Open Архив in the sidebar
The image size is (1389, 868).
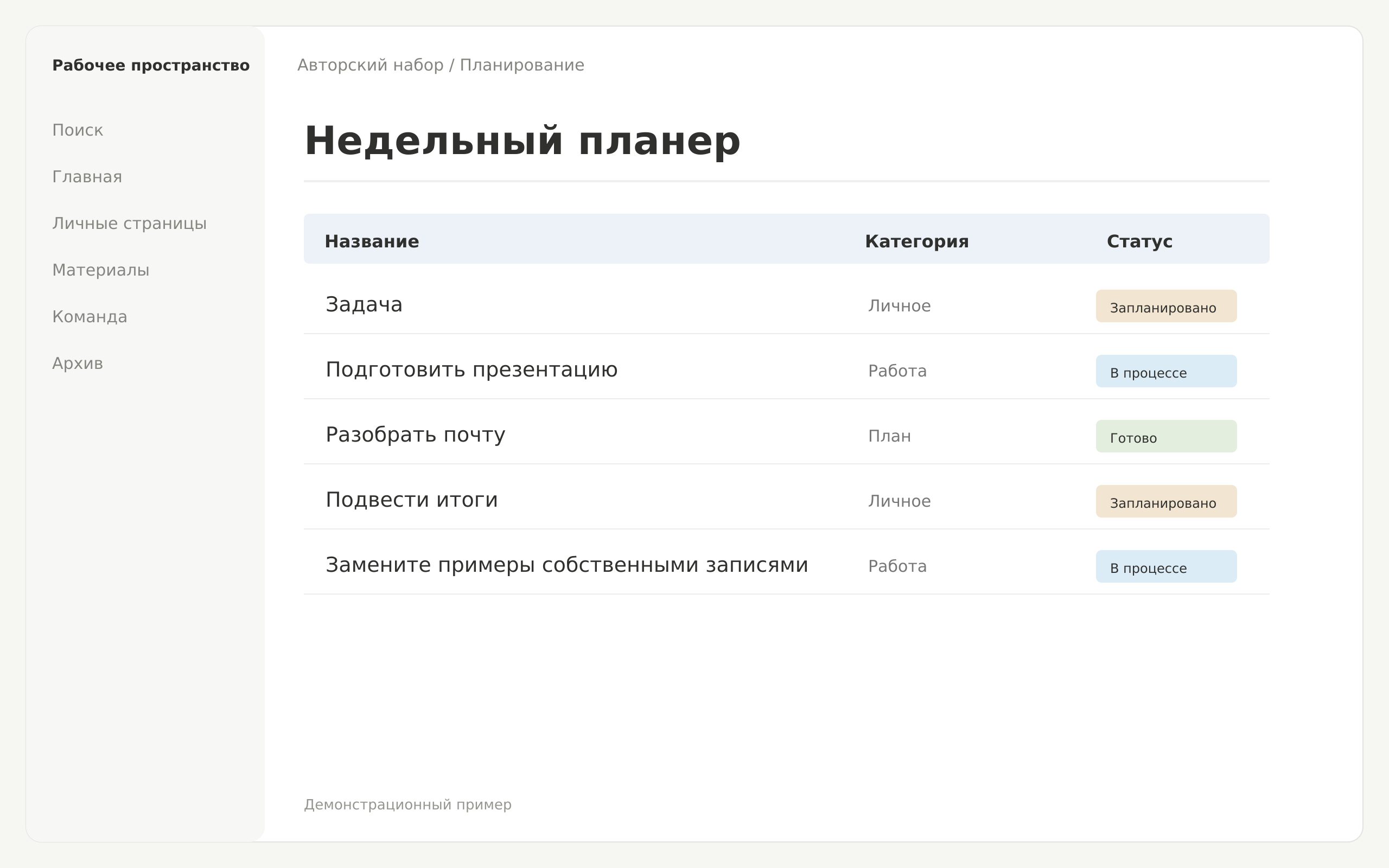tap(78, 363)
